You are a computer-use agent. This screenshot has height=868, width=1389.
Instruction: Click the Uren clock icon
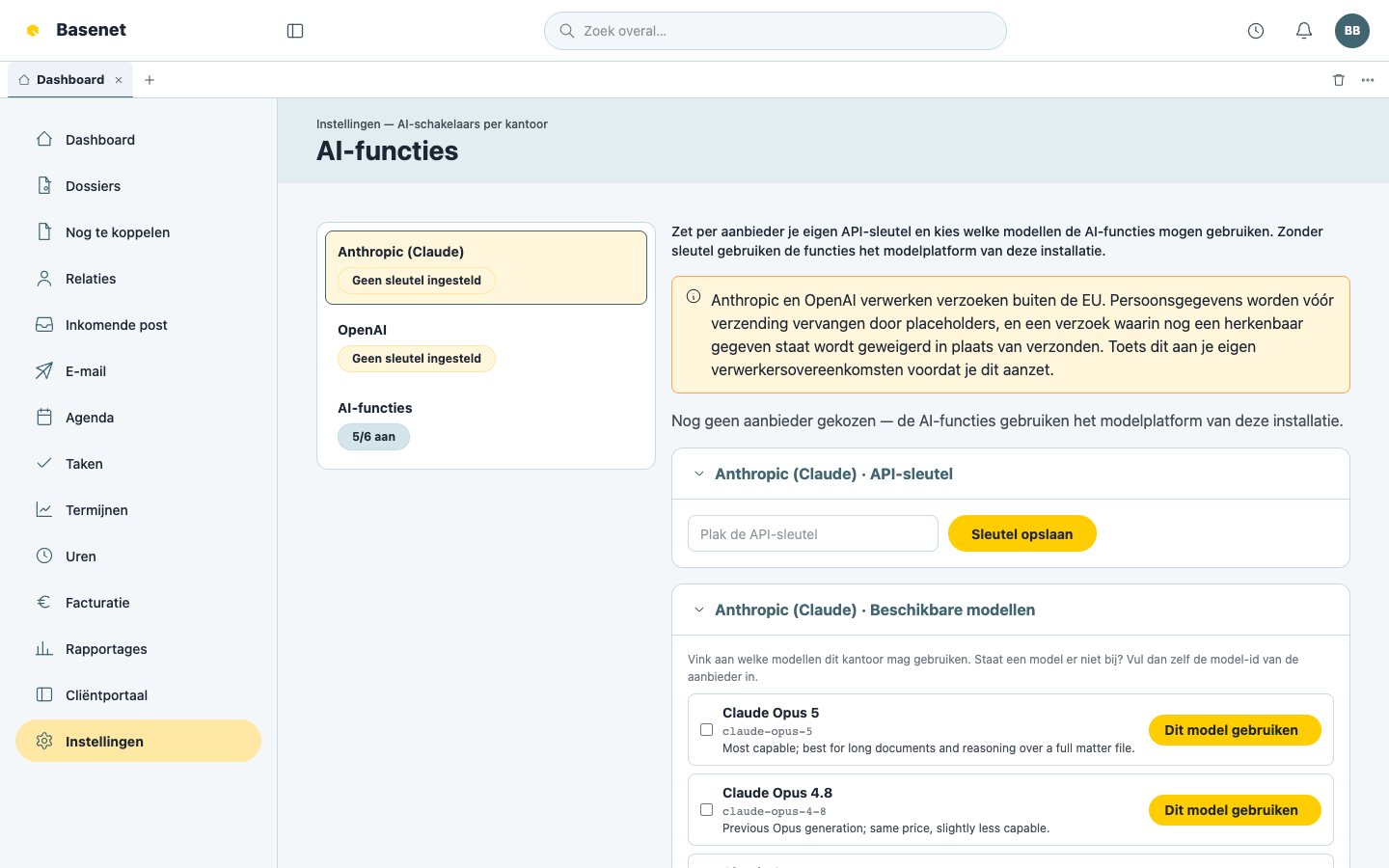(44, 556)
